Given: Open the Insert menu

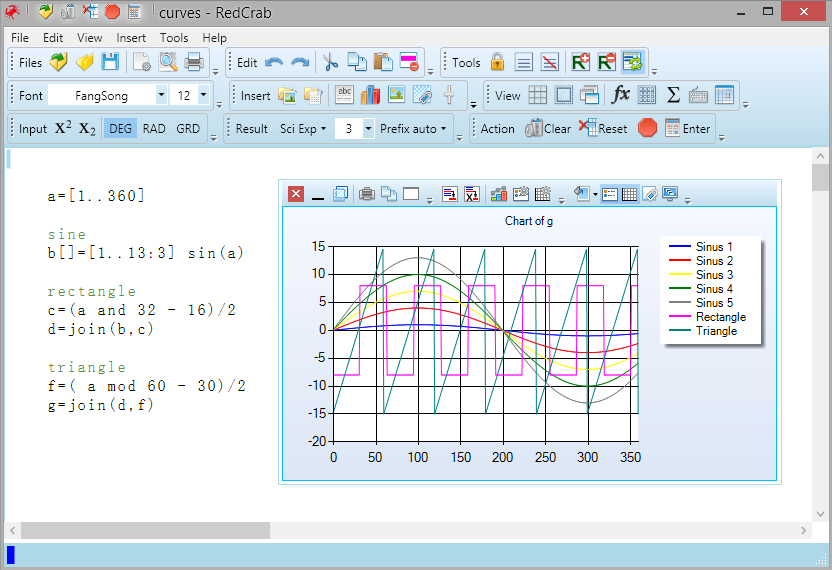Looking at the screenshot, I should [131, 38].
